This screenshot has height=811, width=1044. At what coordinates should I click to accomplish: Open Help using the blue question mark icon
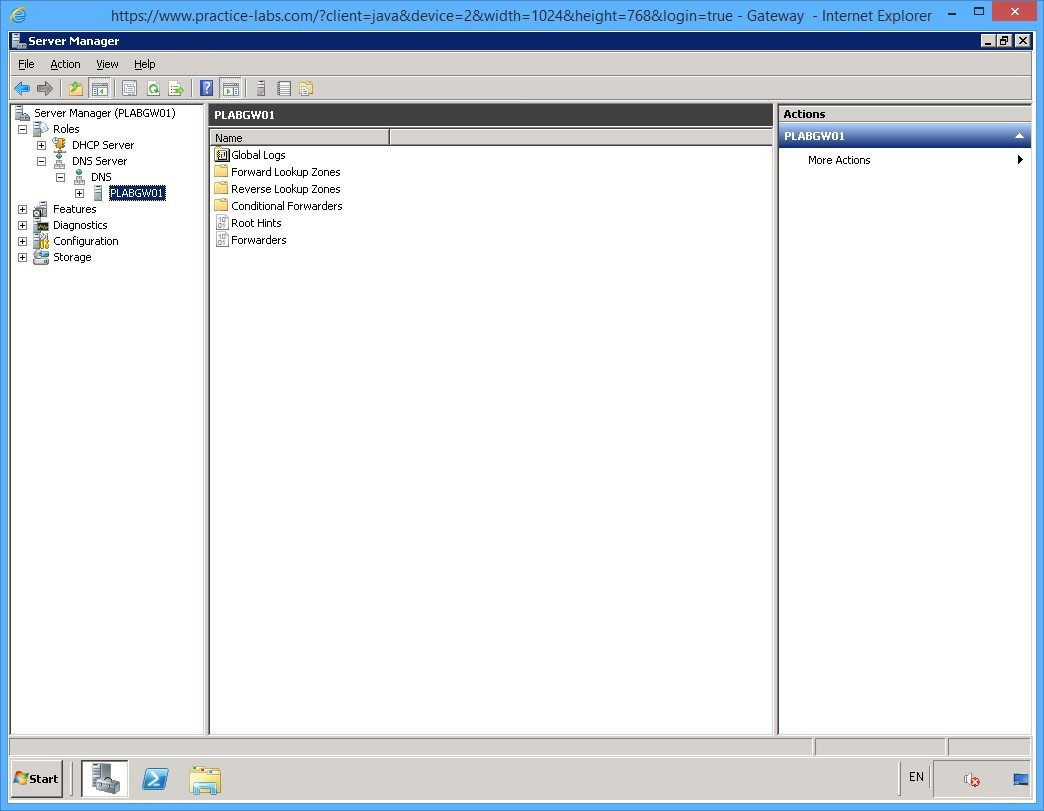coord(206,88)
